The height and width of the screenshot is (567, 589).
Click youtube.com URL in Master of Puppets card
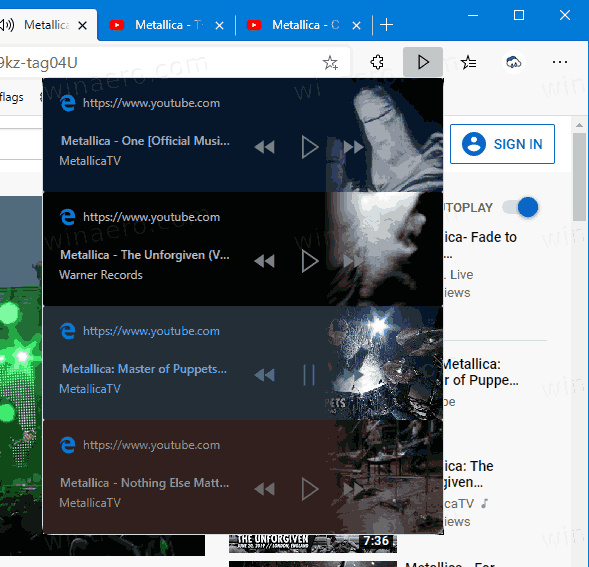[x=151, y=331]
